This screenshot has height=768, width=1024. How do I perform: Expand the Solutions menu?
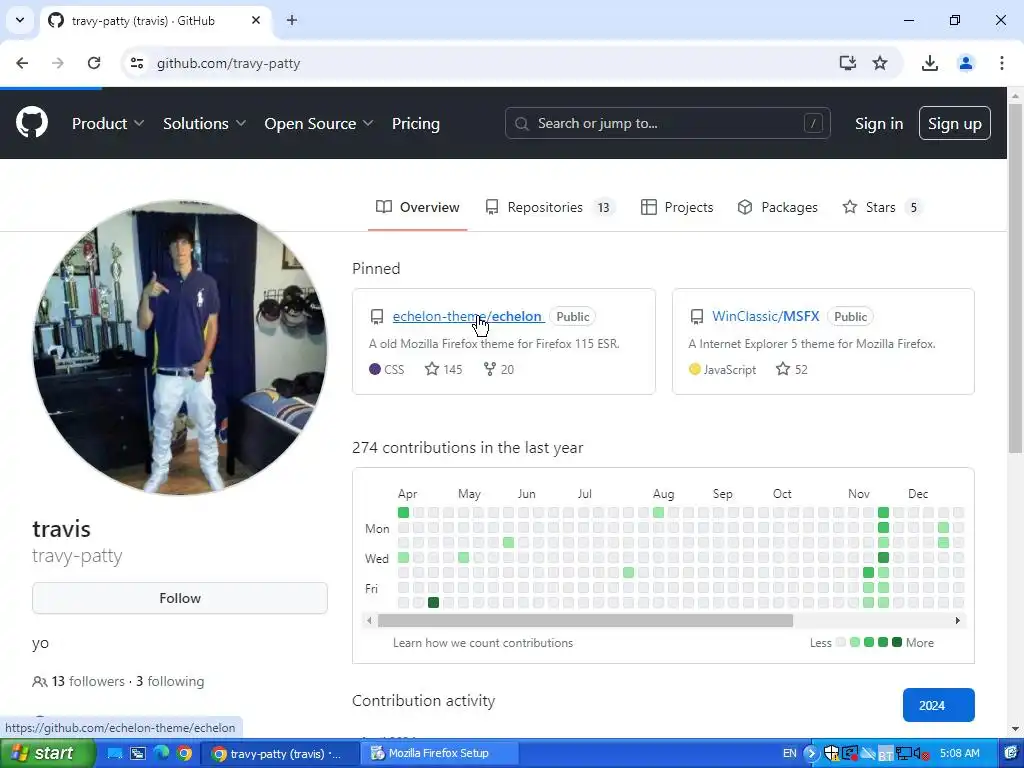click(x=204, y=123)
